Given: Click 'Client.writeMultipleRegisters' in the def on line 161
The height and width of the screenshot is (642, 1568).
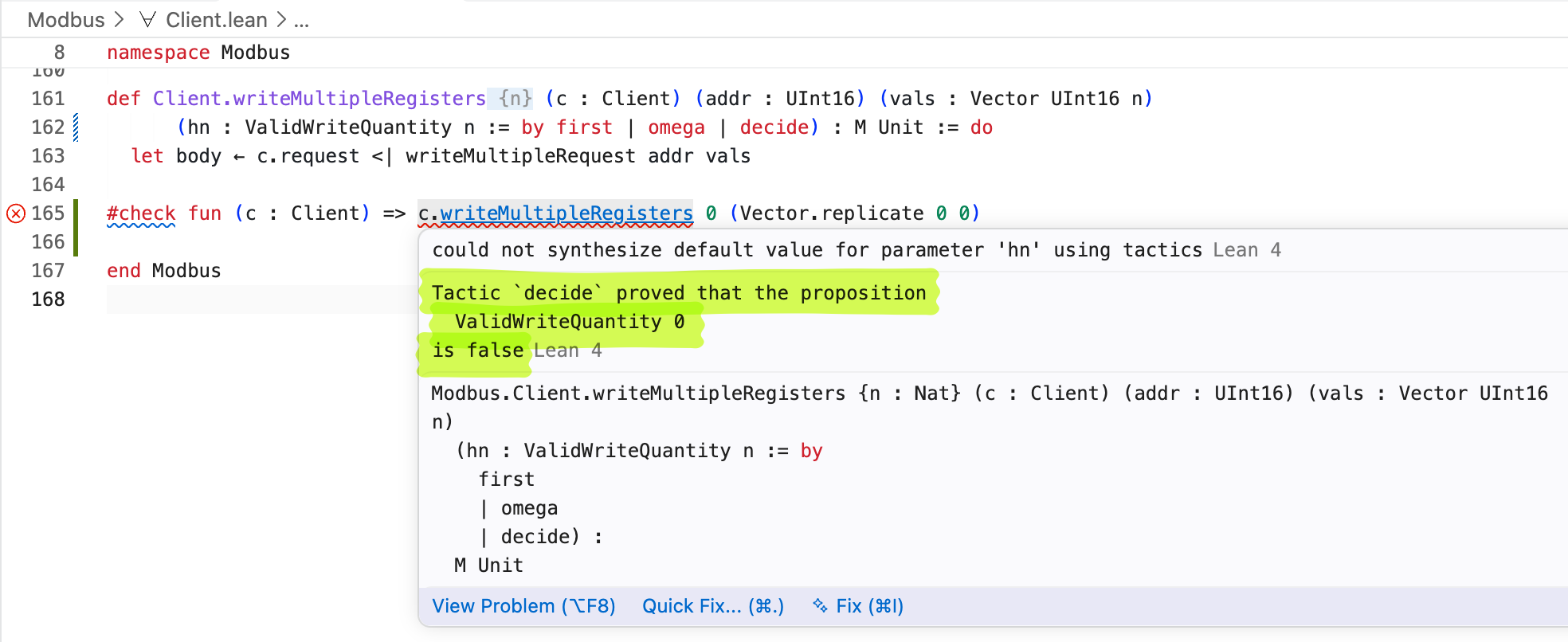Looking at the screenshot, I should (319, 99).
